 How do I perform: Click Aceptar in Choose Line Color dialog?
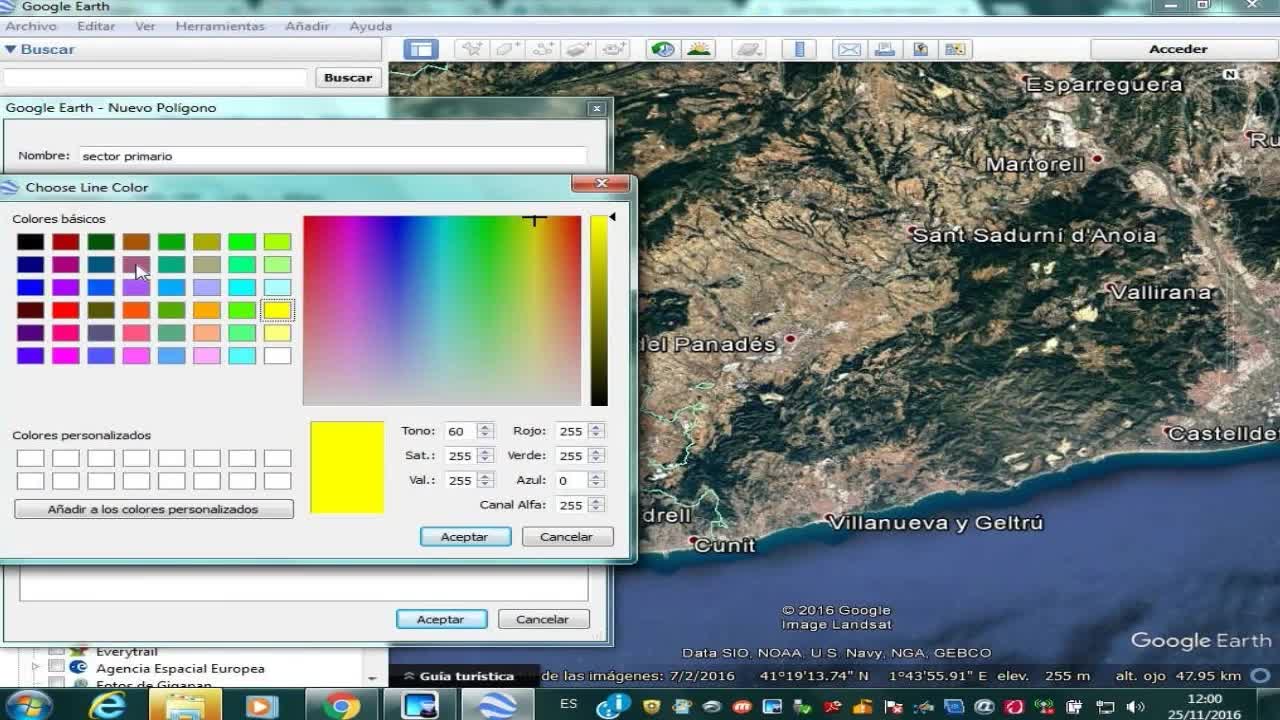point(465,537)
